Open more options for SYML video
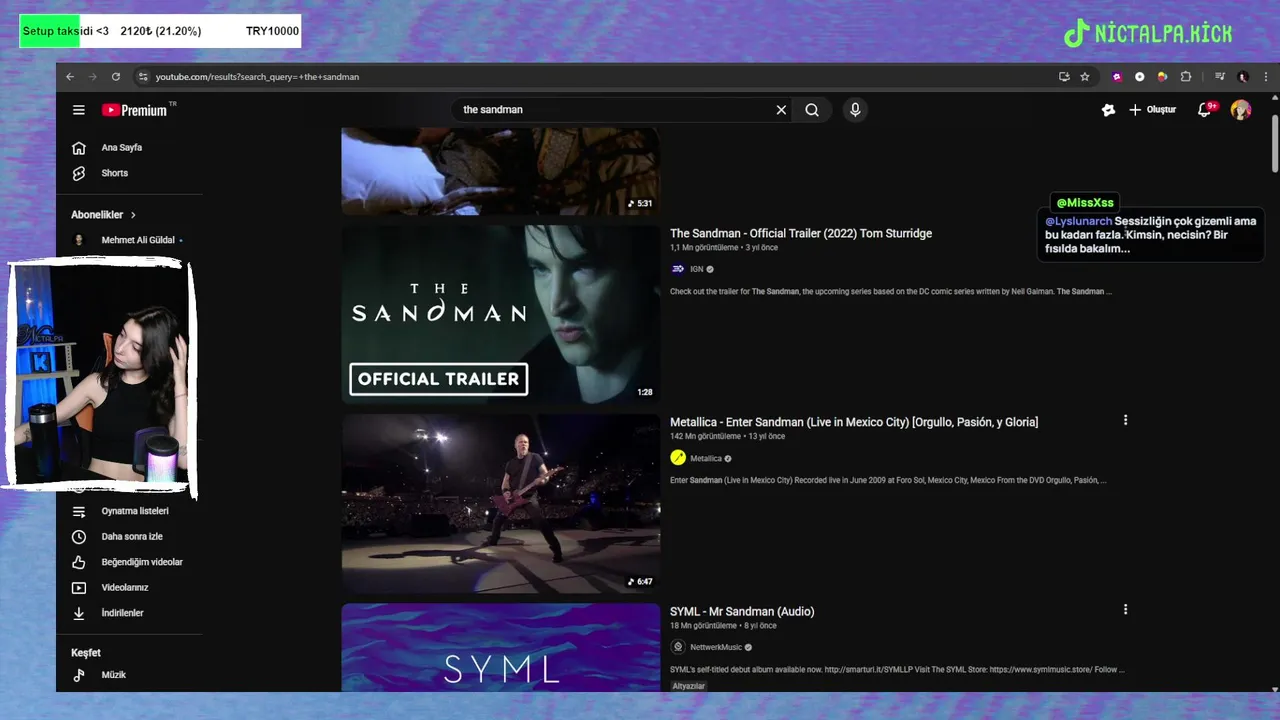 pos(1125,609)
